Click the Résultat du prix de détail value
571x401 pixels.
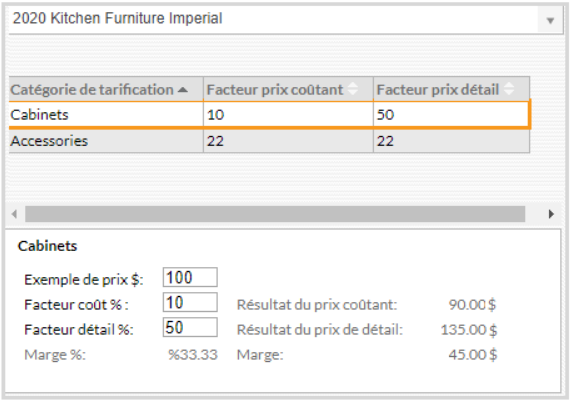469,330
